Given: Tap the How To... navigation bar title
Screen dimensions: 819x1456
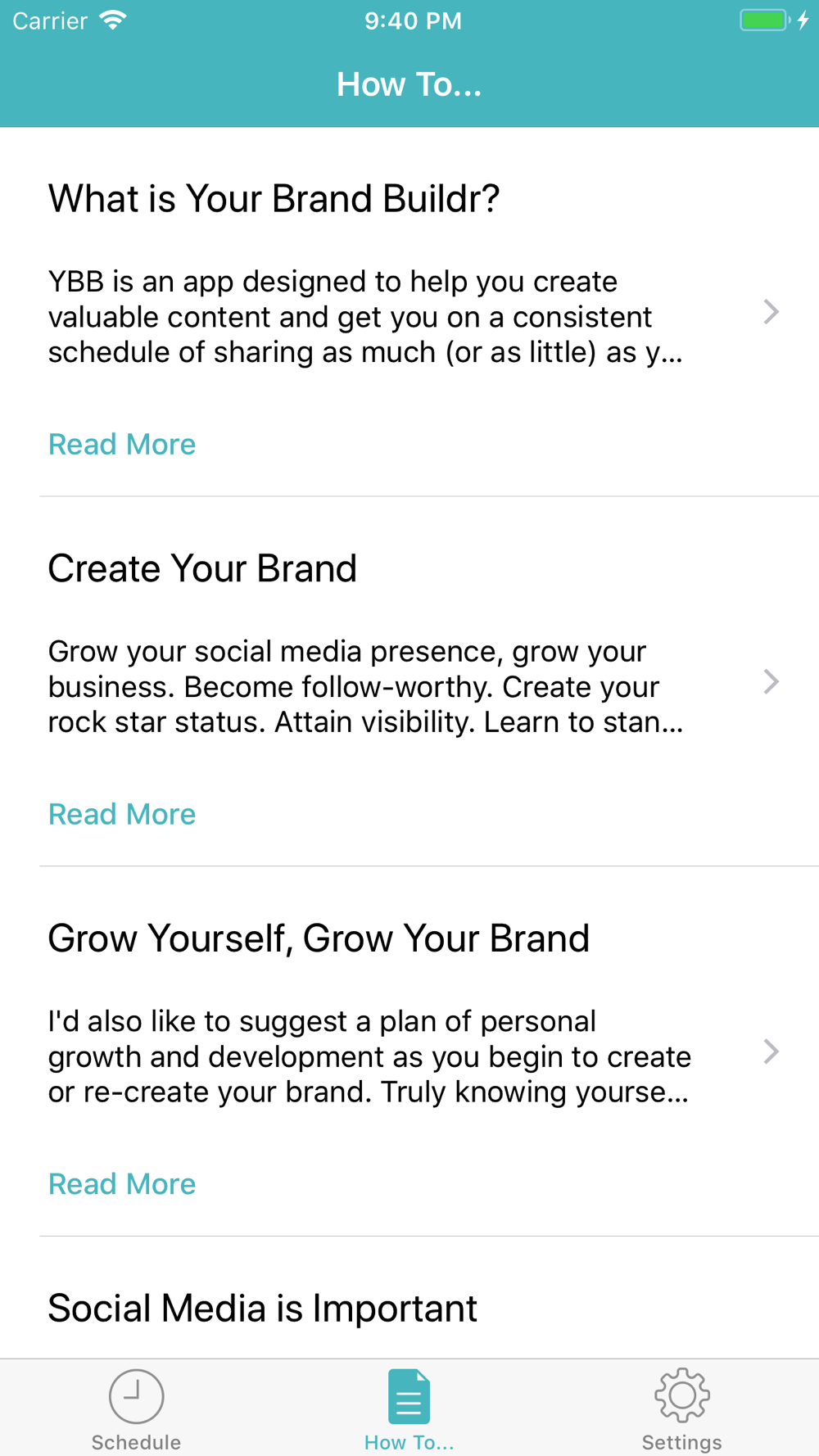Looking at the screenshot, I should click(x=409, y=84).
